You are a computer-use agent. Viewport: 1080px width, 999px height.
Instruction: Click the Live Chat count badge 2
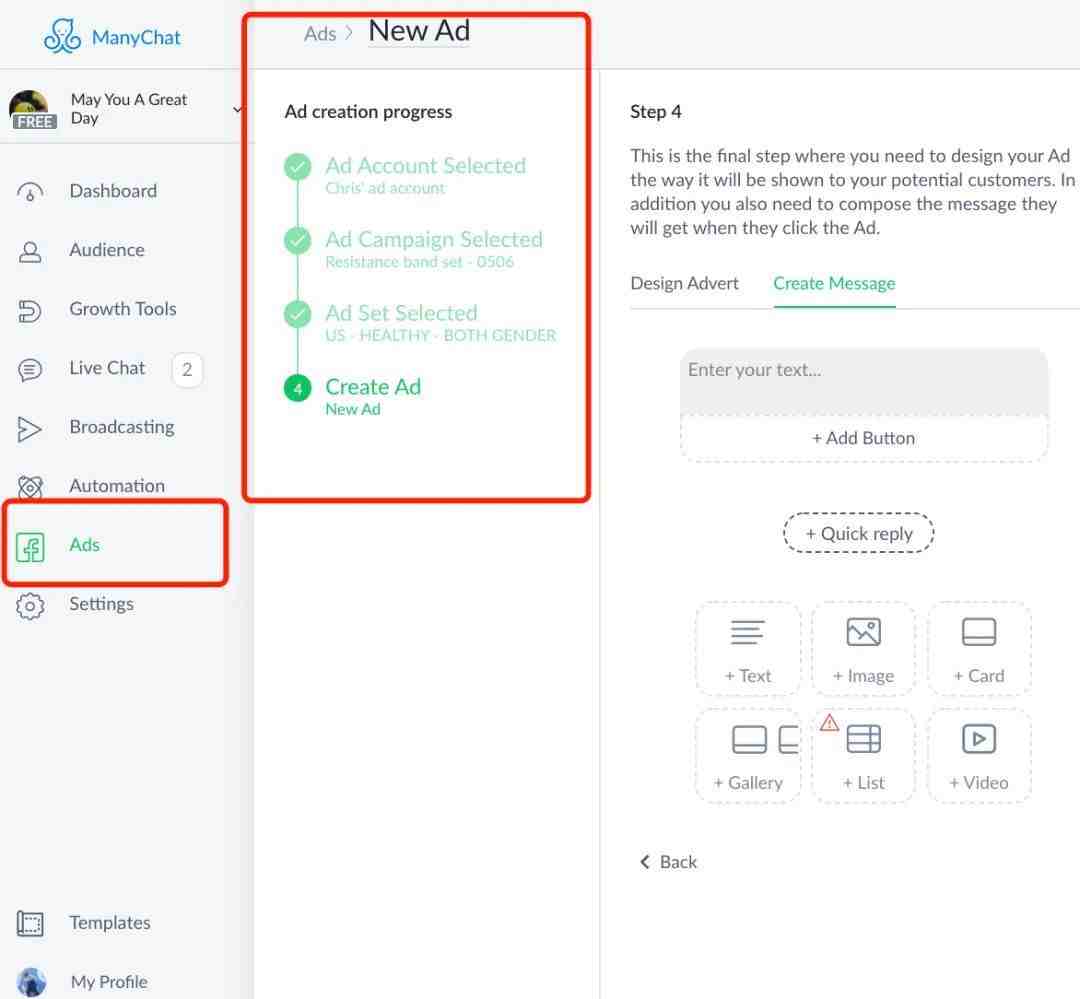(x=187, y=370)
